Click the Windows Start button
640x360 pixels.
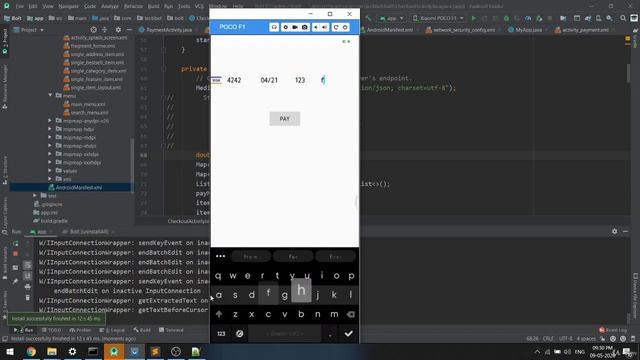(x=10, y=351)
